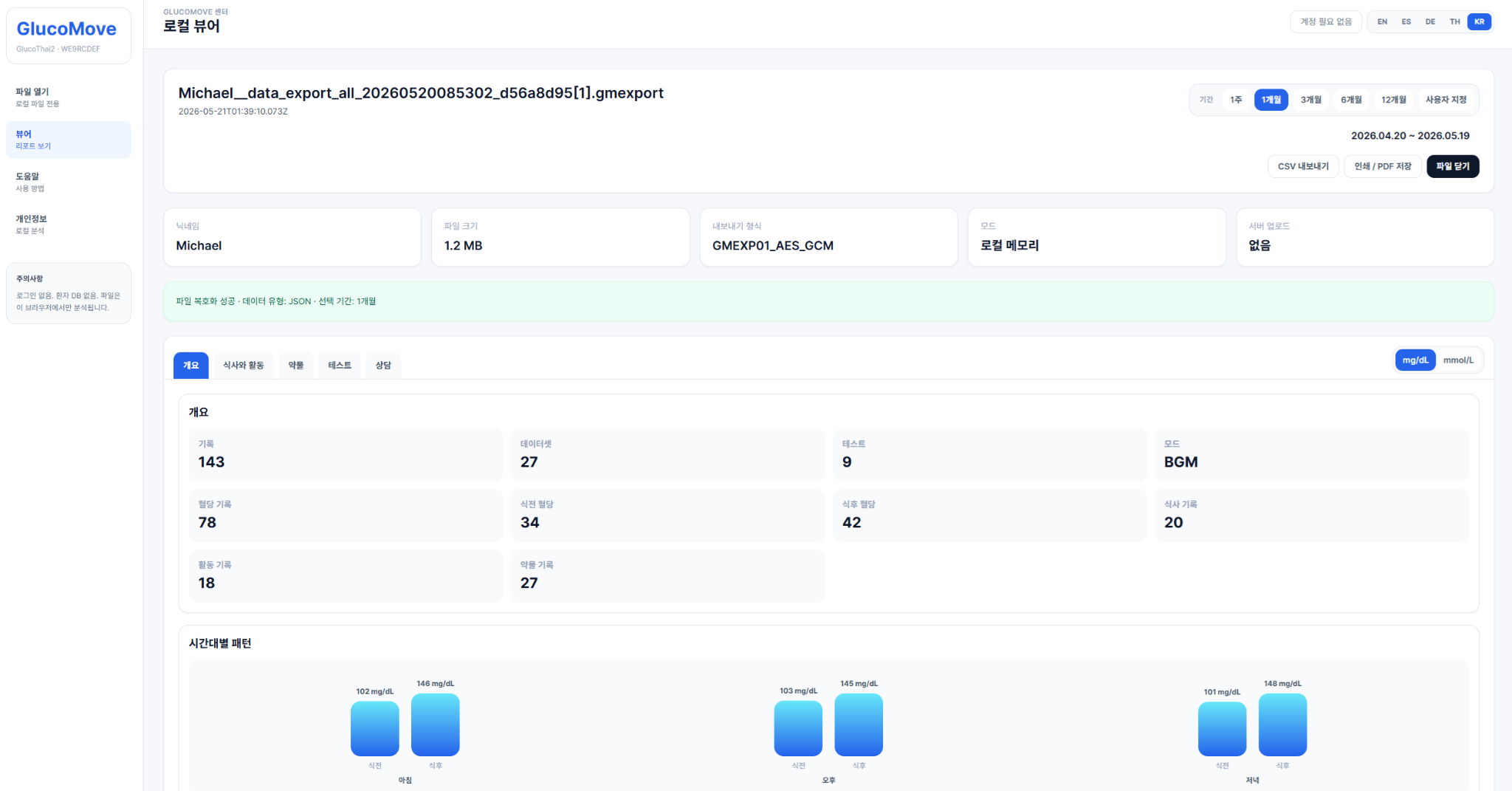Click CSV 내보내기 button

1303,166
